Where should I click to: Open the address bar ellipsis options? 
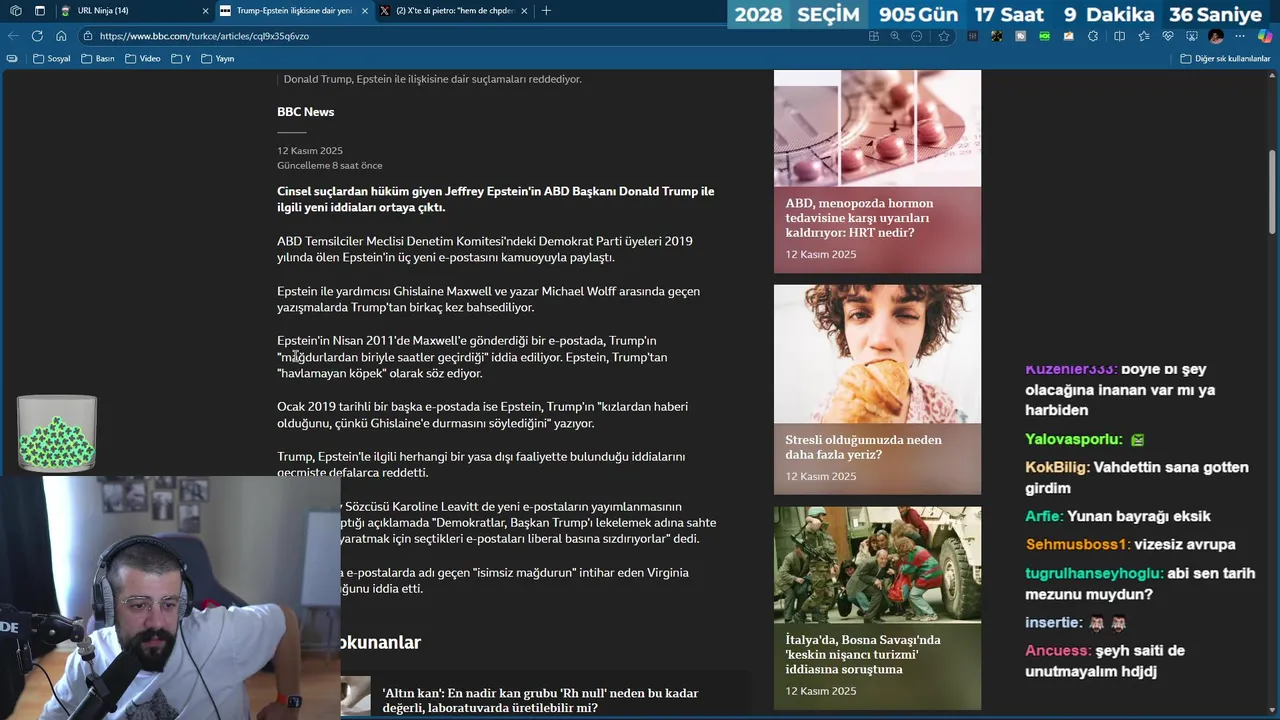click(917, 36)
